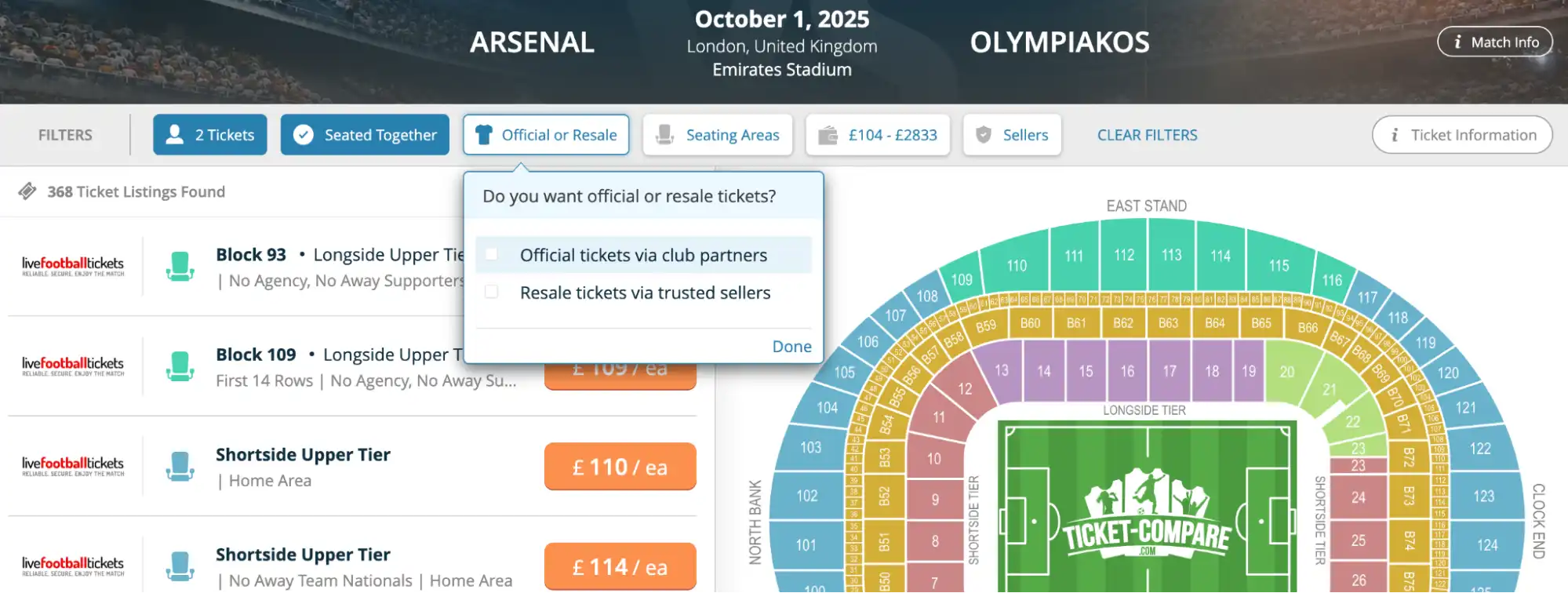The height and width of the screenshot is (593, 1568).
Task: Toggle the Seated Together filter
Action: pyautogui.click(x=364, y=134)
